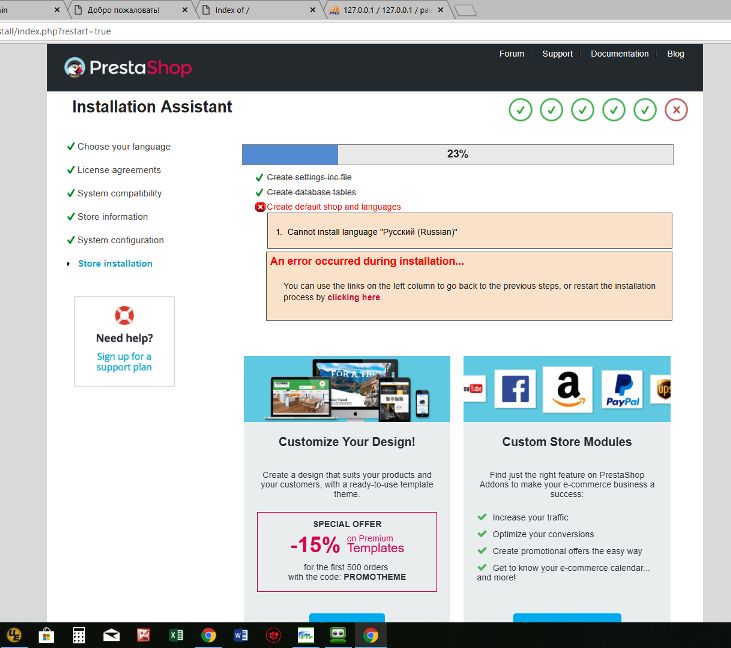Viewport: 731px width, 648px height.
Task: Open the Blog link in header
Action: [x=676, y=54]
